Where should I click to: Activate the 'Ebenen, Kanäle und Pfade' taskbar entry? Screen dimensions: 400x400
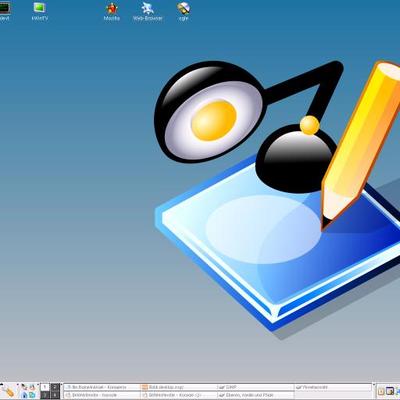click(256, 395)
